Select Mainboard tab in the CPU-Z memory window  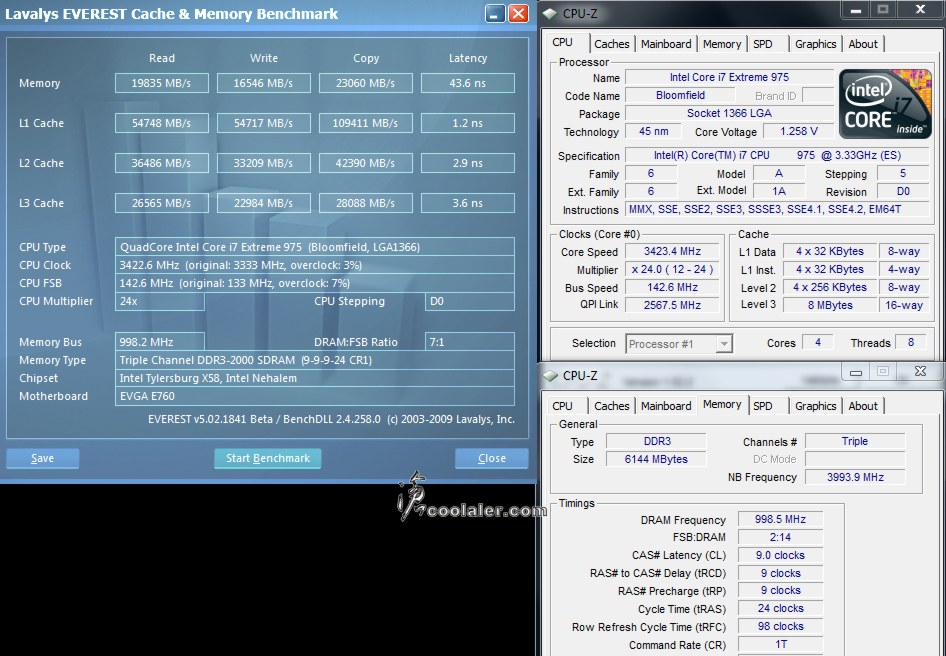(x=666, y=406)
